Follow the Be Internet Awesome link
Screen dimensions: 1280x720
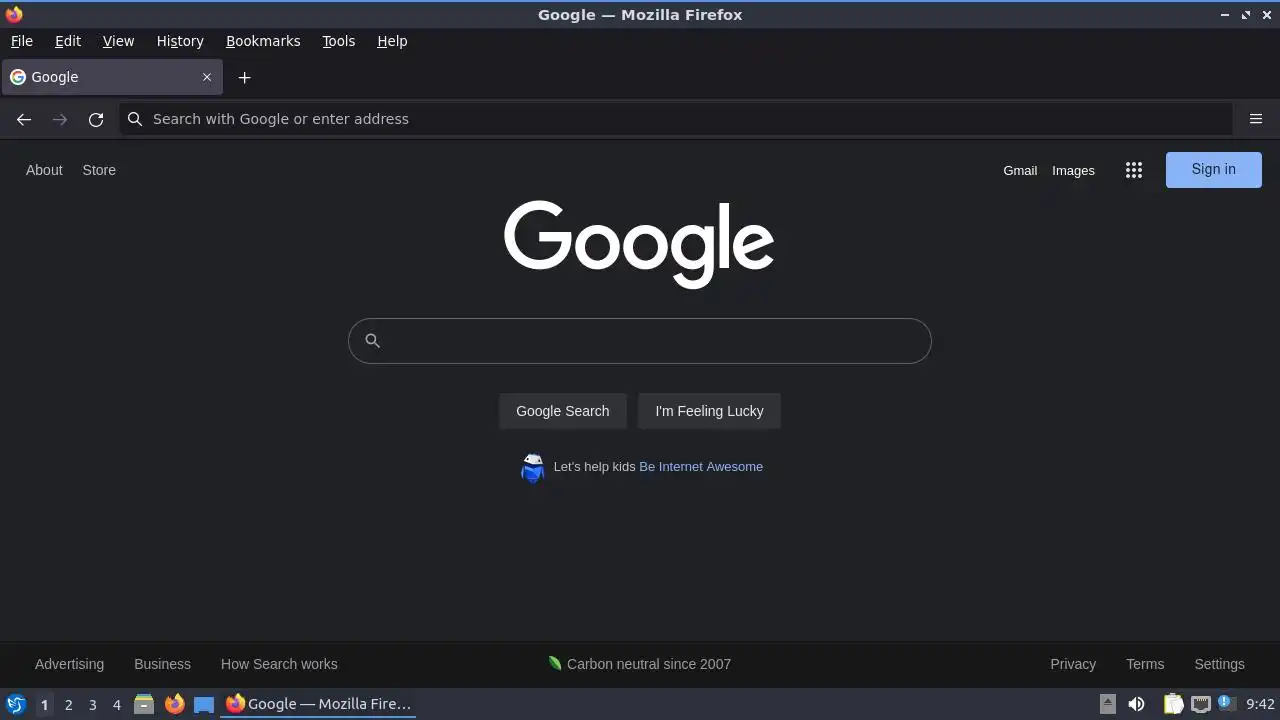(x=701, y=467)
